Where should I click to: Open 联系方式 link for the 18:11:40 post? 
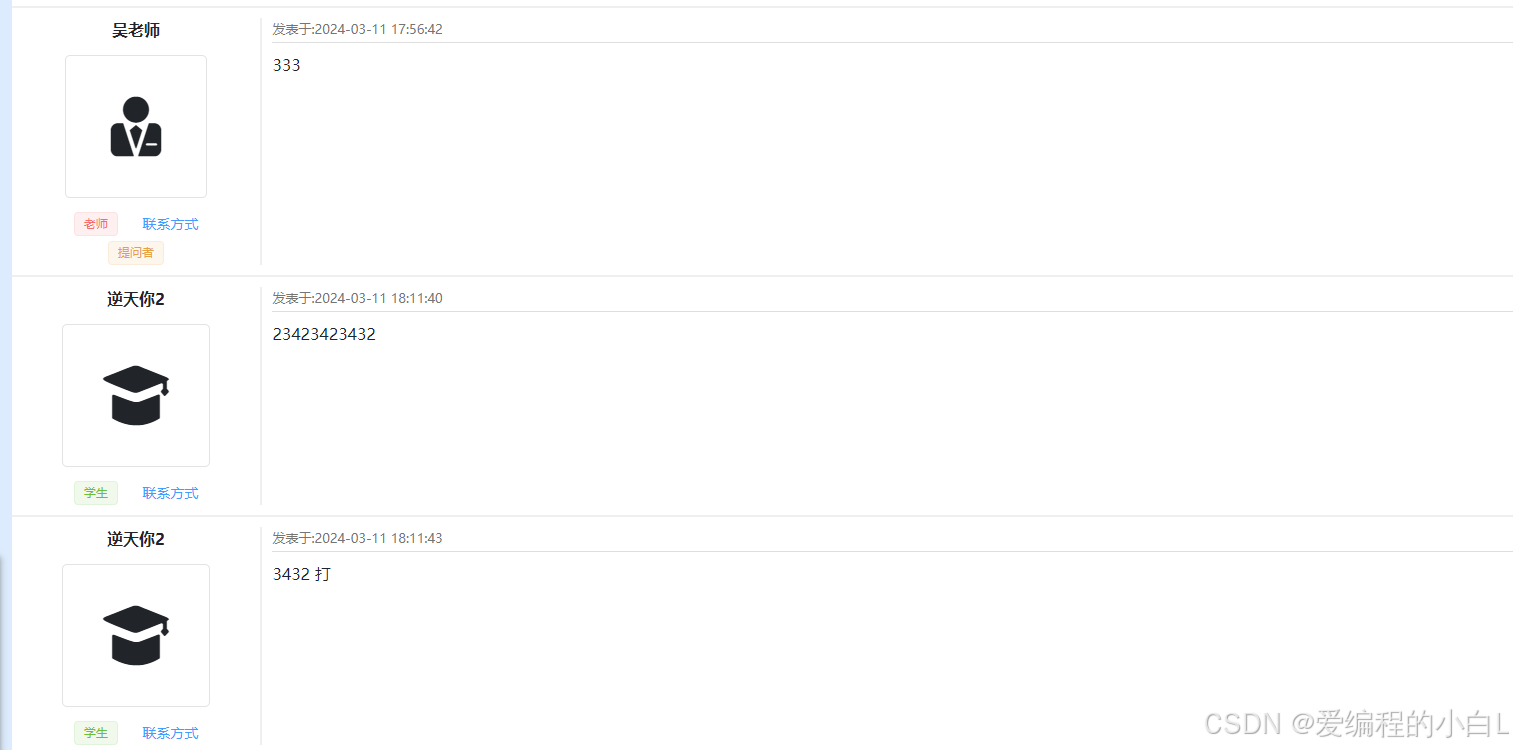point(171,493)
